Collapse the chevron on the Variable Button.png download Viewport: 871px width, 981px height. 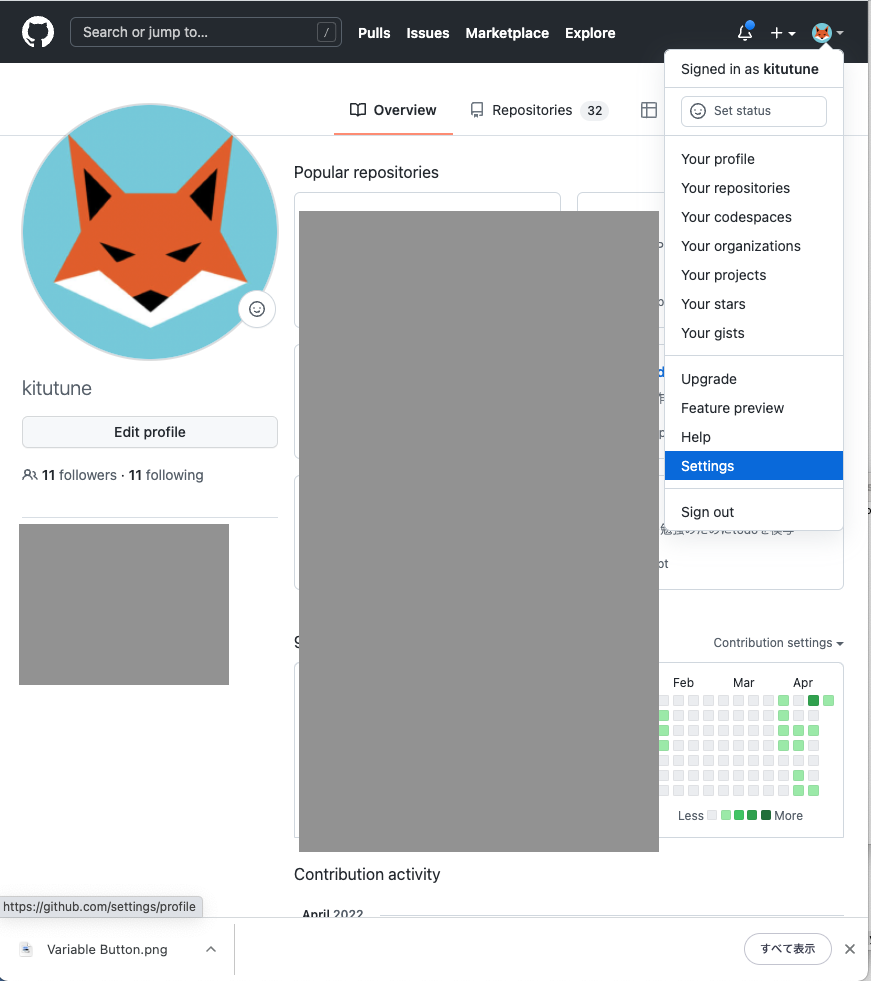[209, 948]
